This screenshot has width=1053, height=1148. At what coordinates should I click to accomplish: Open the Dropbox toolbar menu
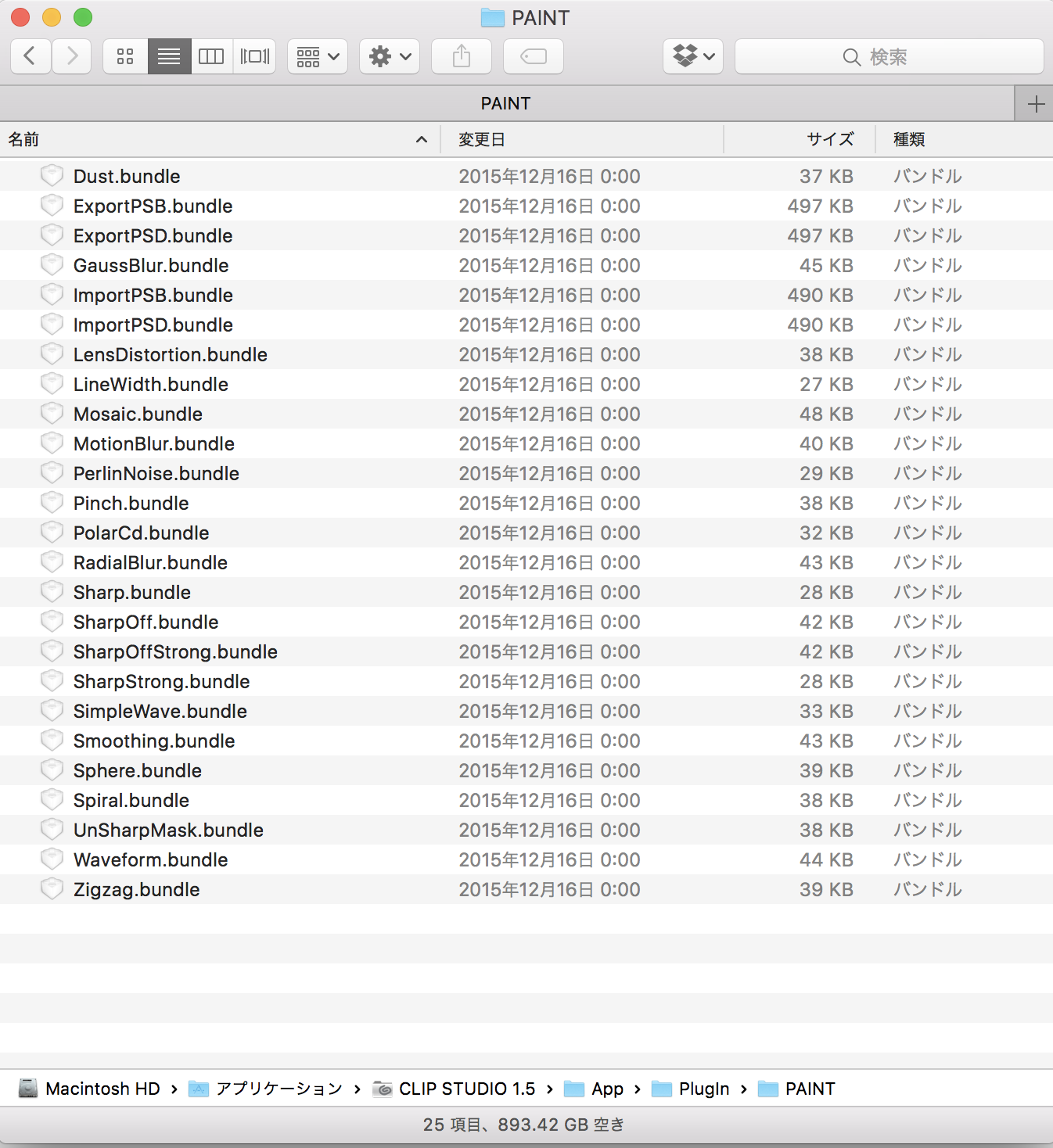click(693, 56)
